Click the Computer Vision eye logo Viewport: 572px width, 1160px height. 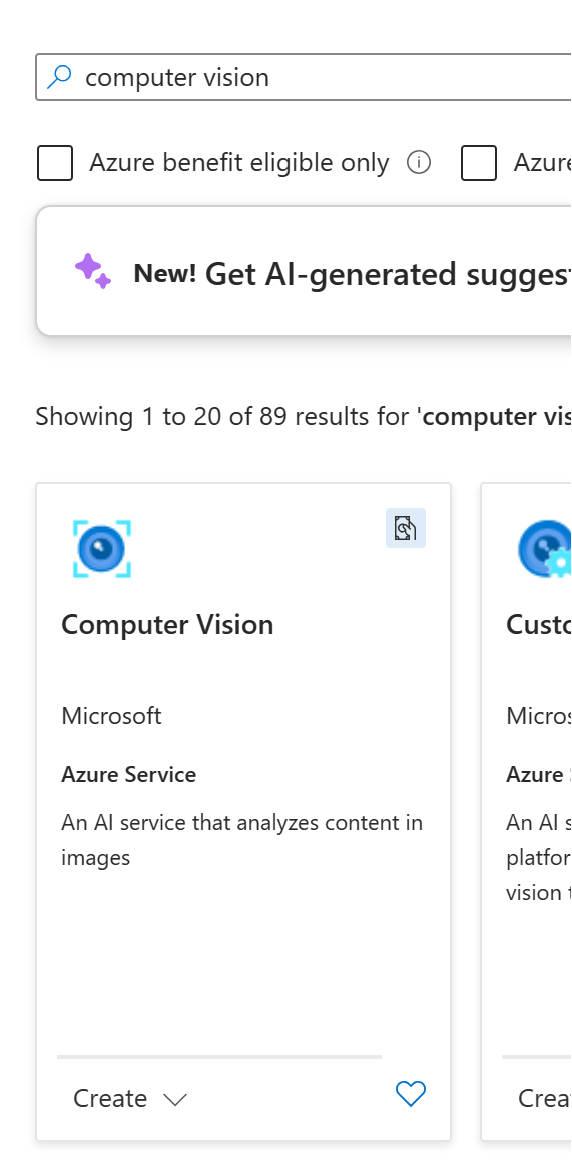click(x=102, y=548)
